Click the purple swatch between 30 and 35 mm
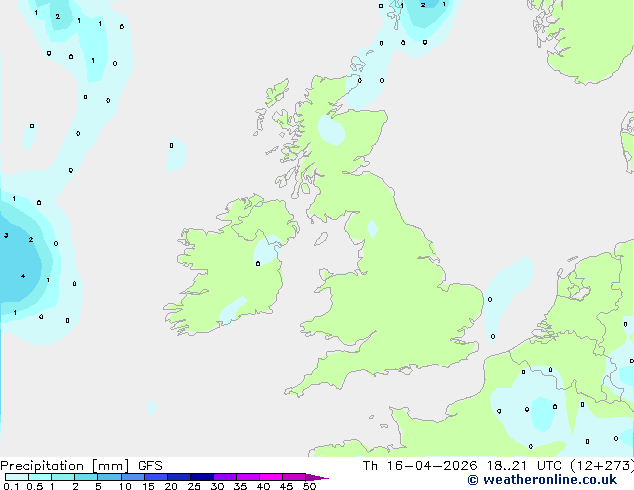 [x=225, y=477]
